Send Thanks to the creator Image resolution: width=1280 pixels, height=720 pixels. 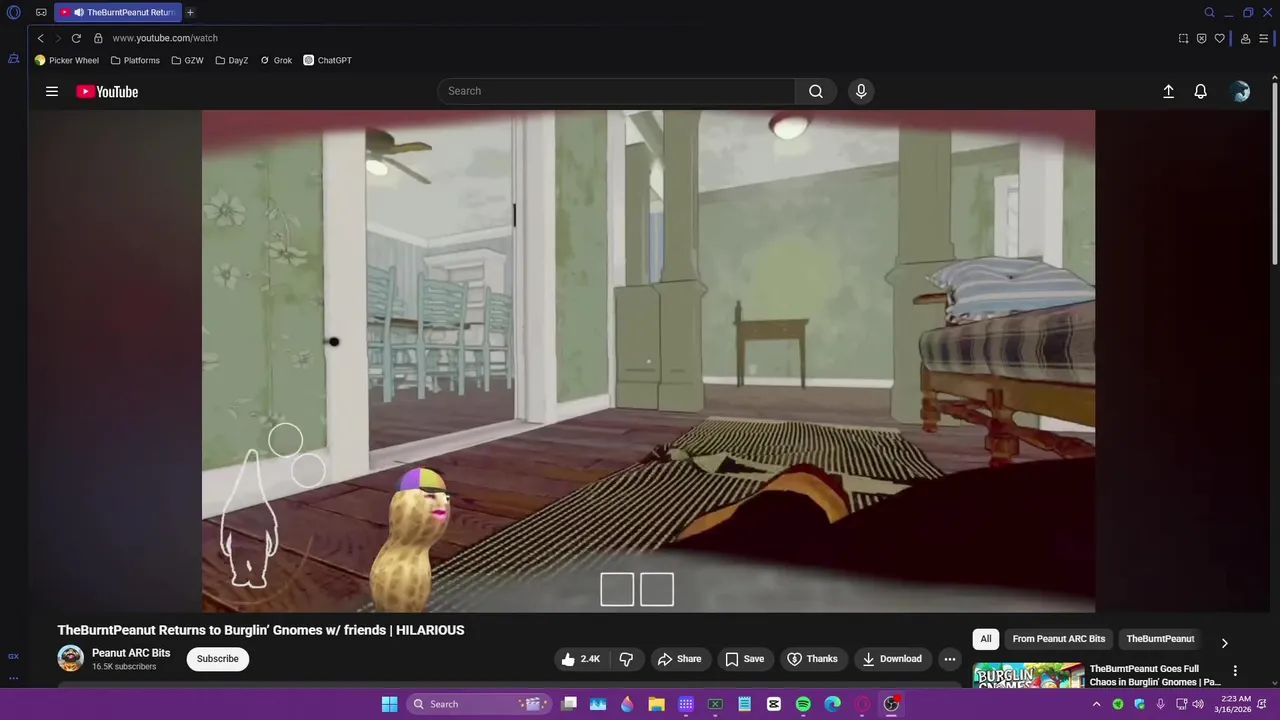click(x=813, y=659)
